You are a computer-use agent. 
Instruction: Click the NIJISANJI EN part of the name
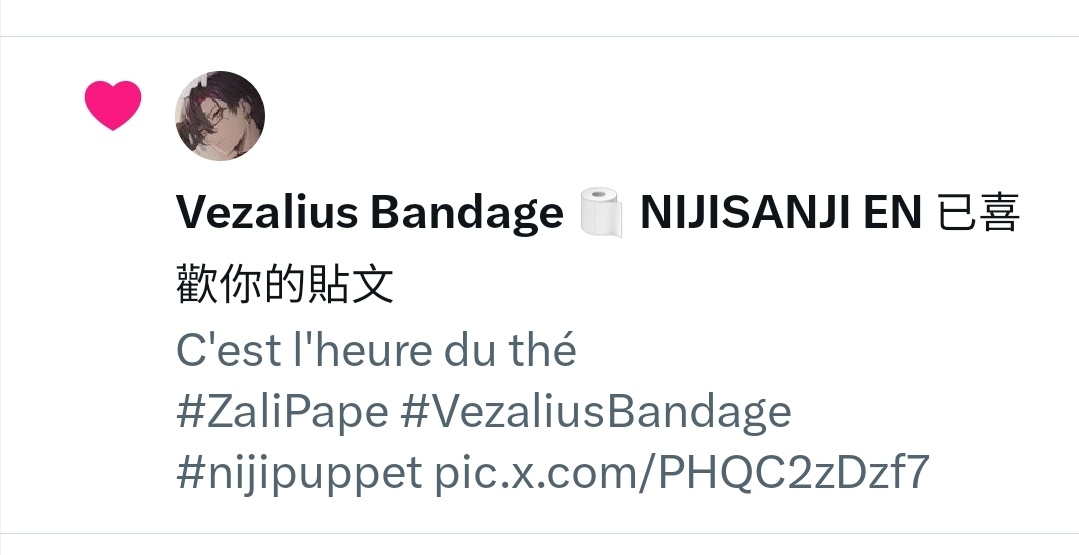click(780, 213)
